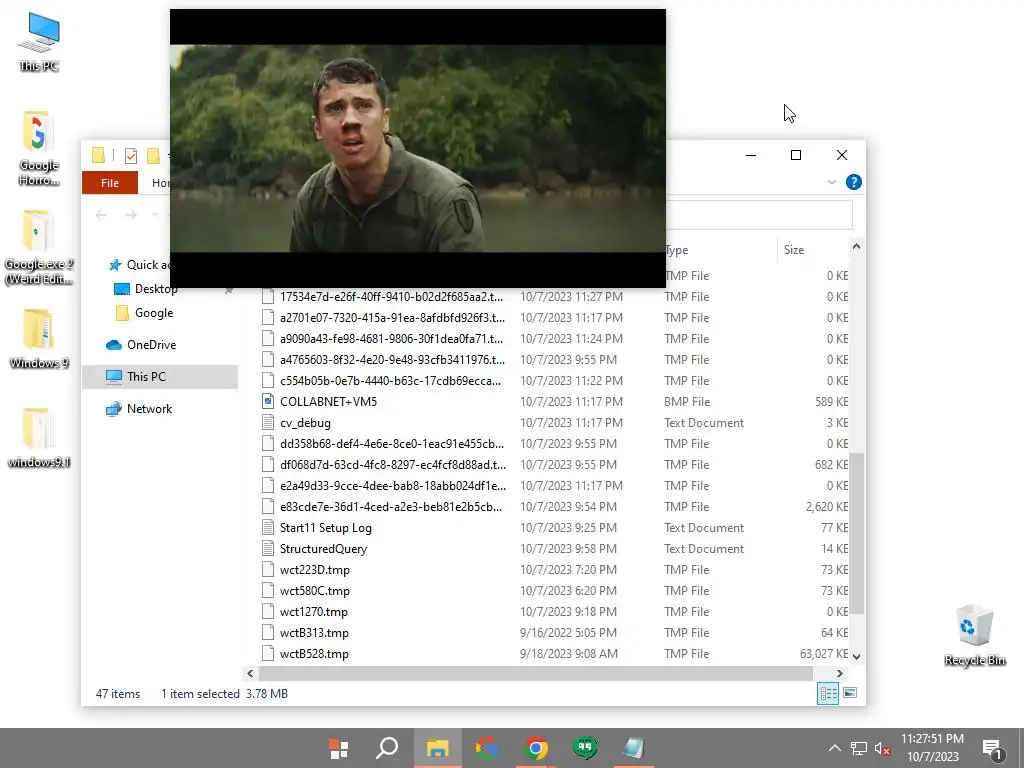
Task: Open the Windows 9 desktop folder
Action: tap(39, 338)
